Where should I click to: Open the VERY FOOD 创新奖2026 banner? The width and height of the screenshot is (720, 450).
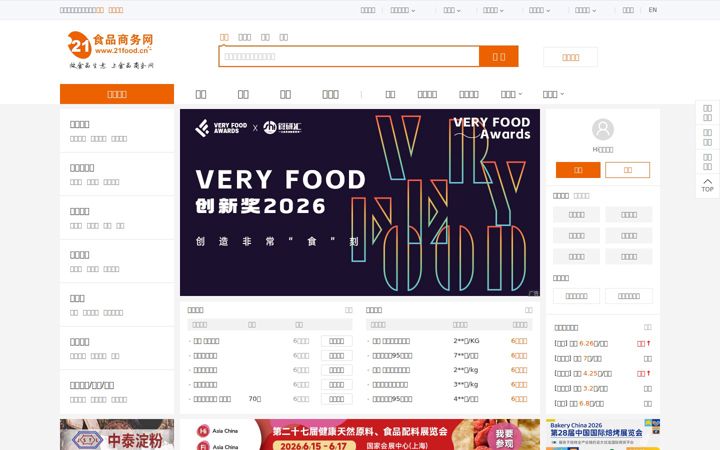click(x=360, y=202)
